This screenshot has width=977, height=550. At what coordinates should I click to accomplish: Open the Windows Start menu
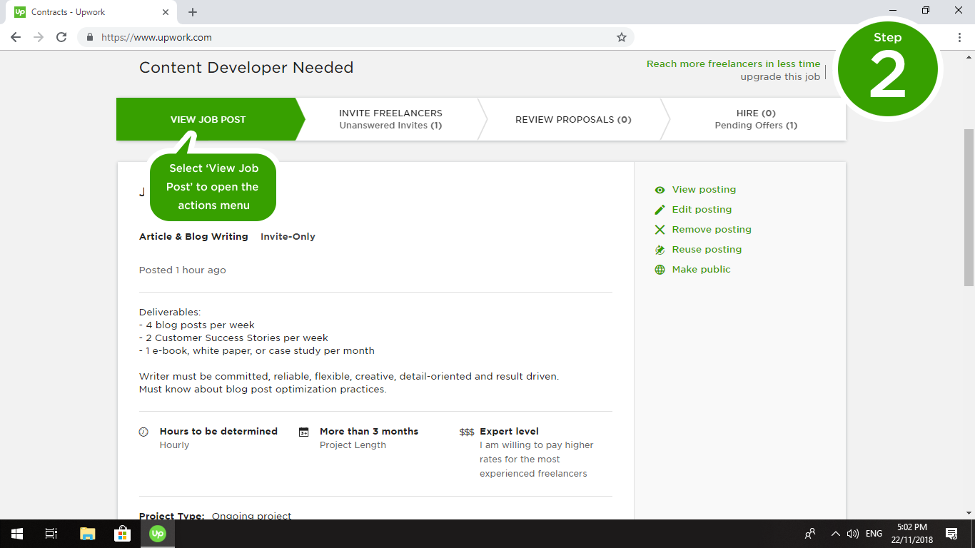click(x=17, y=534)
